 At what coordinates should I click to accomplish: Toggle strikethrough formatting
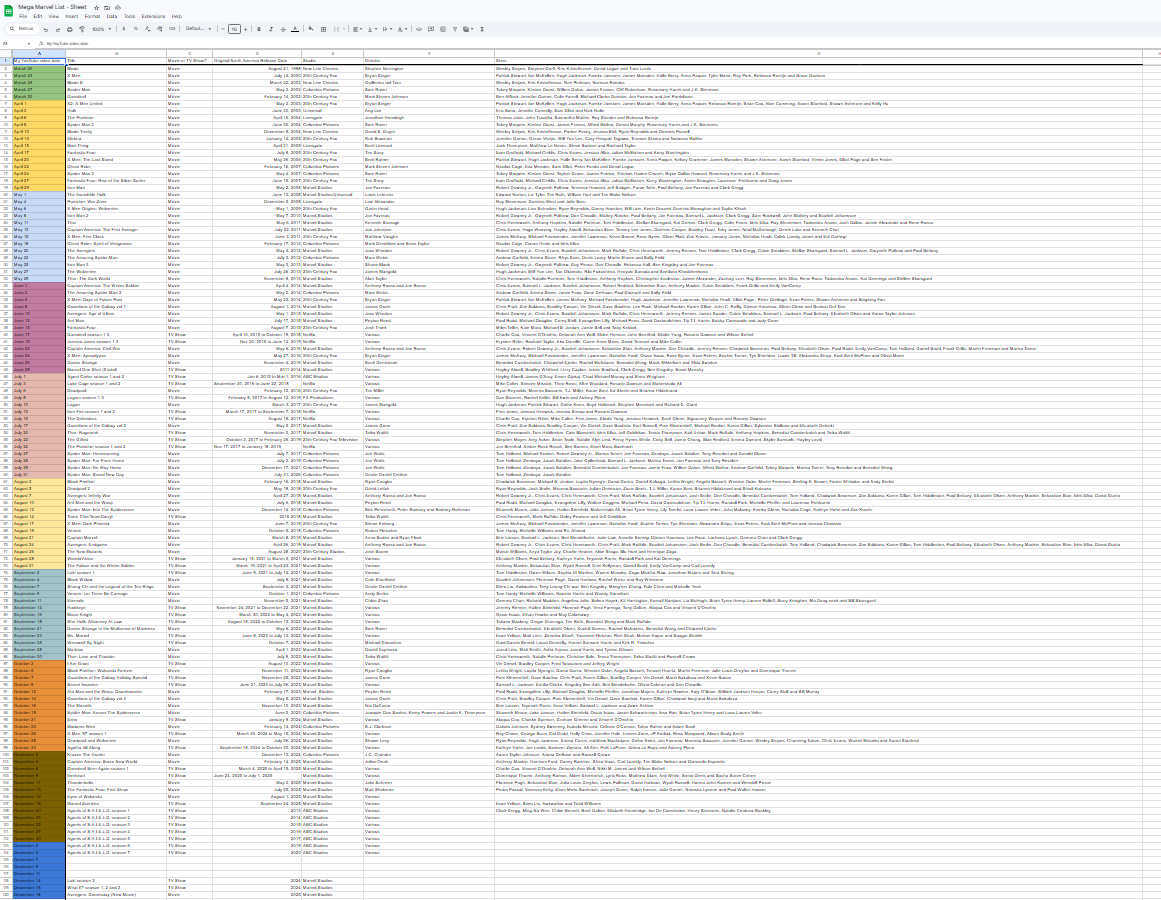[283, 29]
